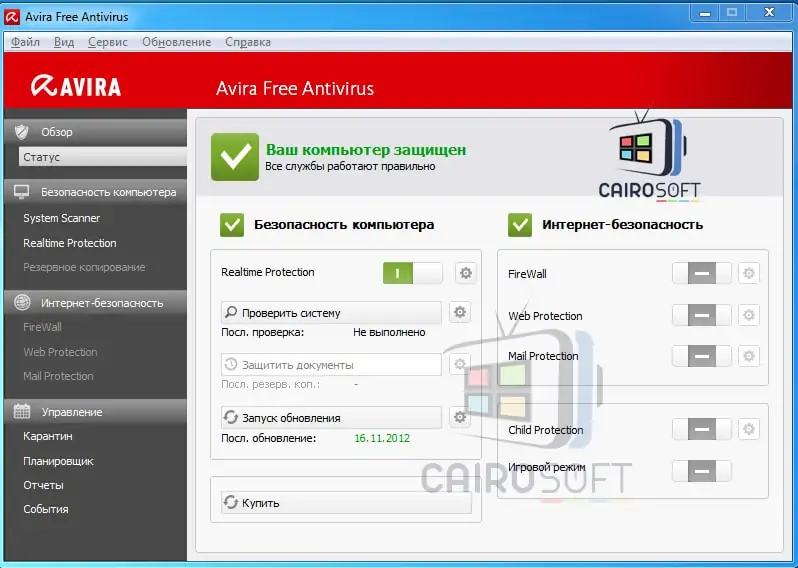Toggle Mail Protection switch

pos(701,356)
